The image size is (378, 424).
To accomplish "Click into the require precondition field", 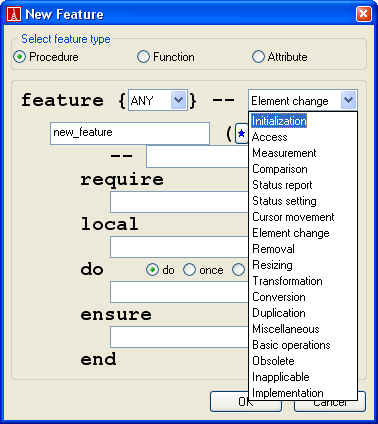I will tap(179, 202).
